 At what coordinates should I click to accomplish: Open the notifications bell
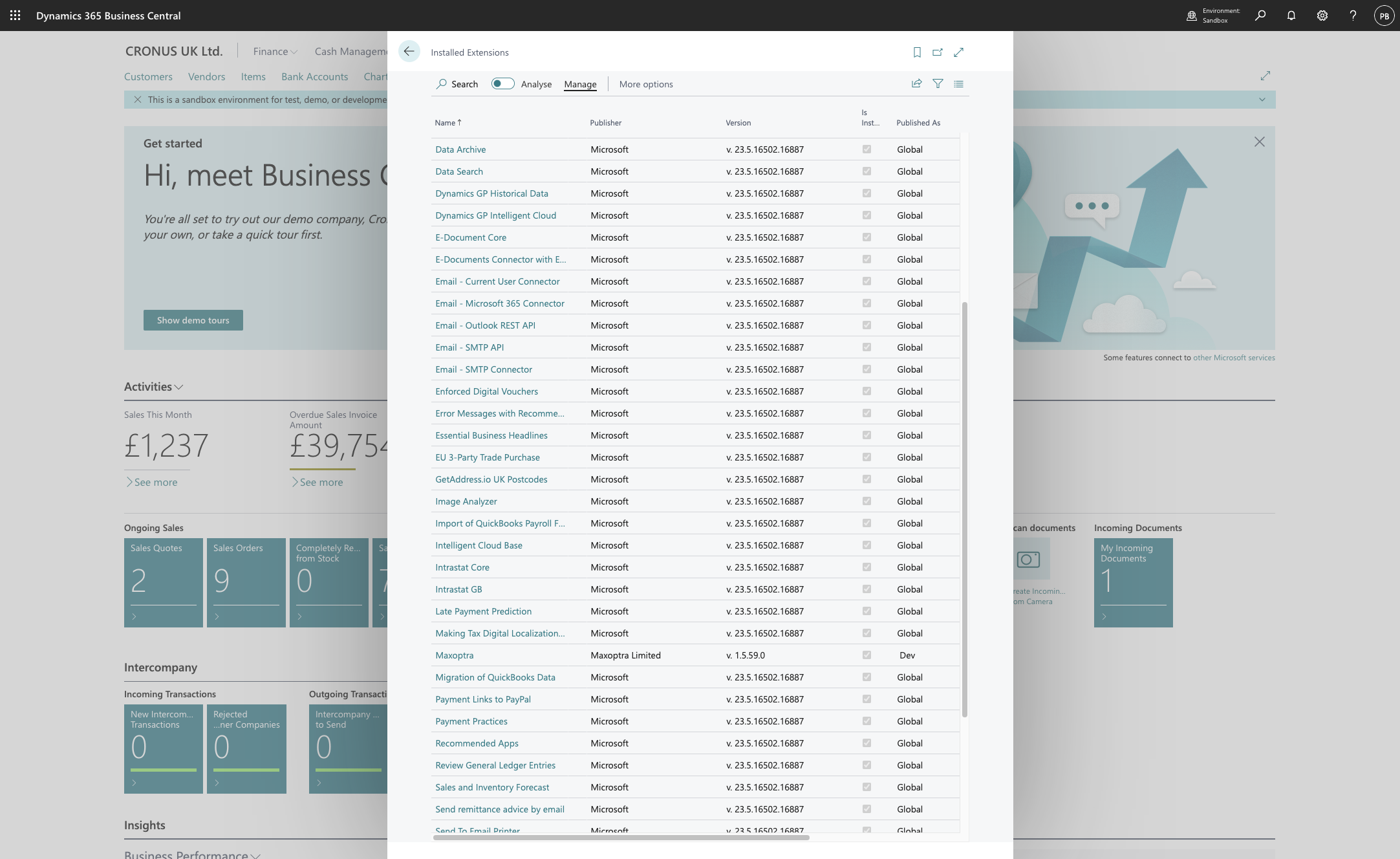(x=1291, y=16)
